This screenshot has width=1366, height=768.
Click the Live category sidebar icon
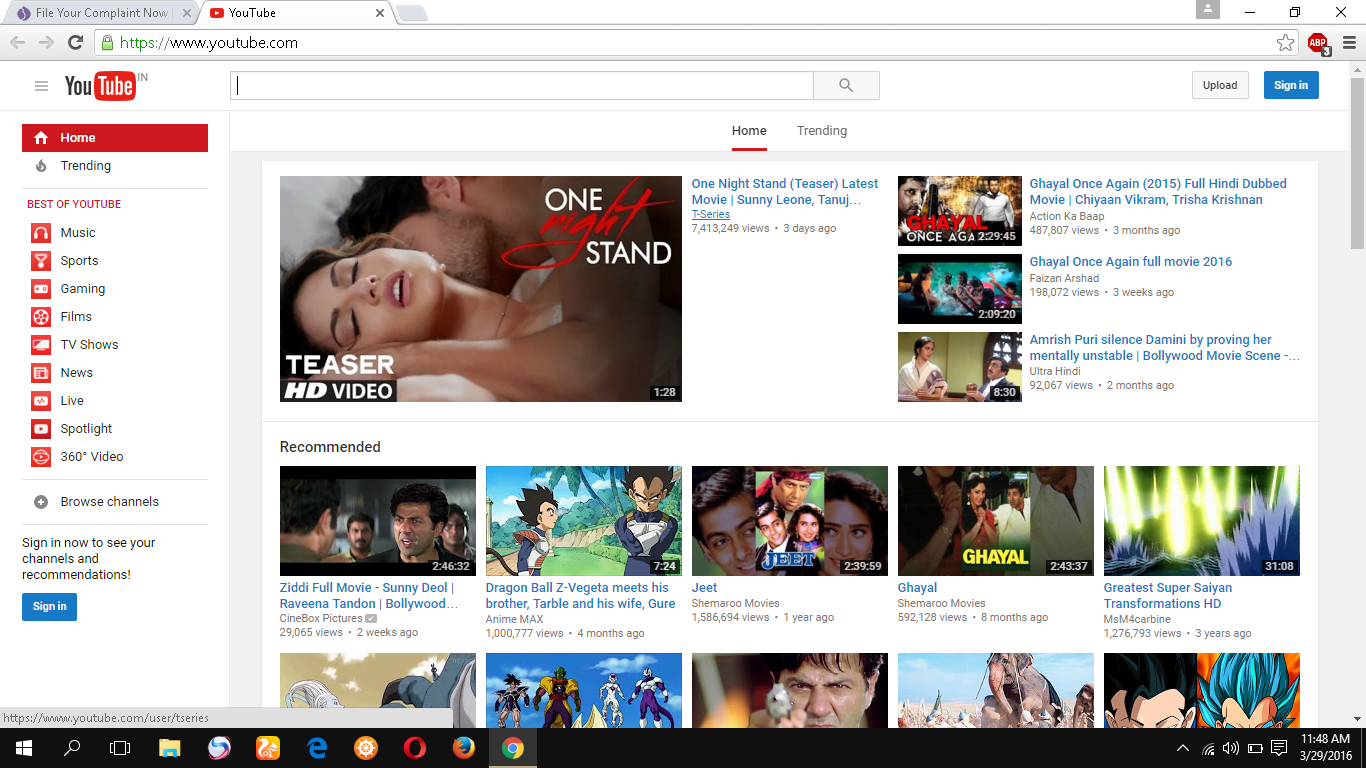pyautogui.click(x=41, y=401)
